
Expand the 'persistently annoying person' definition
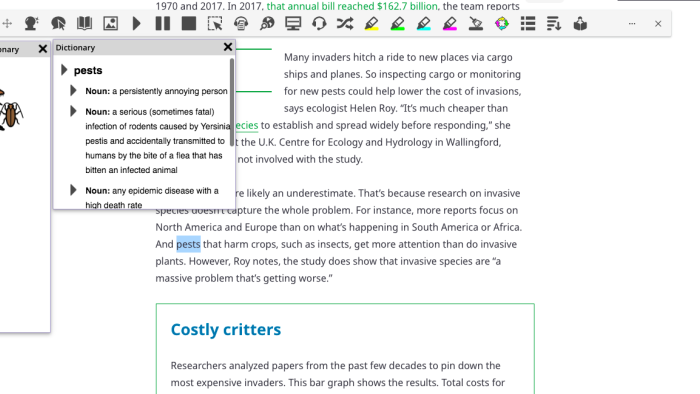point(74,91)
